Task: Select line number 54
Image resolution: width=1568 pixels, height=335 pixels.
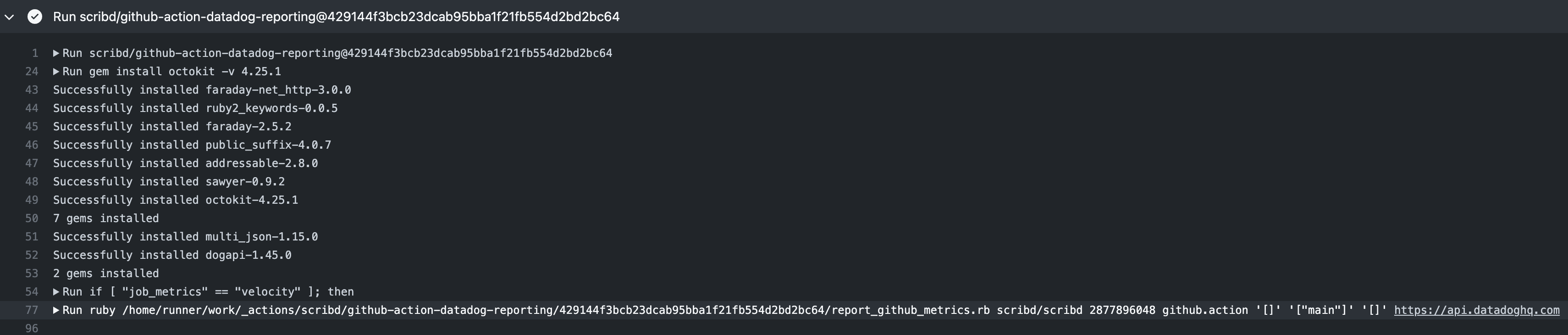Action: pyautogui.click(x=31, y=292)
